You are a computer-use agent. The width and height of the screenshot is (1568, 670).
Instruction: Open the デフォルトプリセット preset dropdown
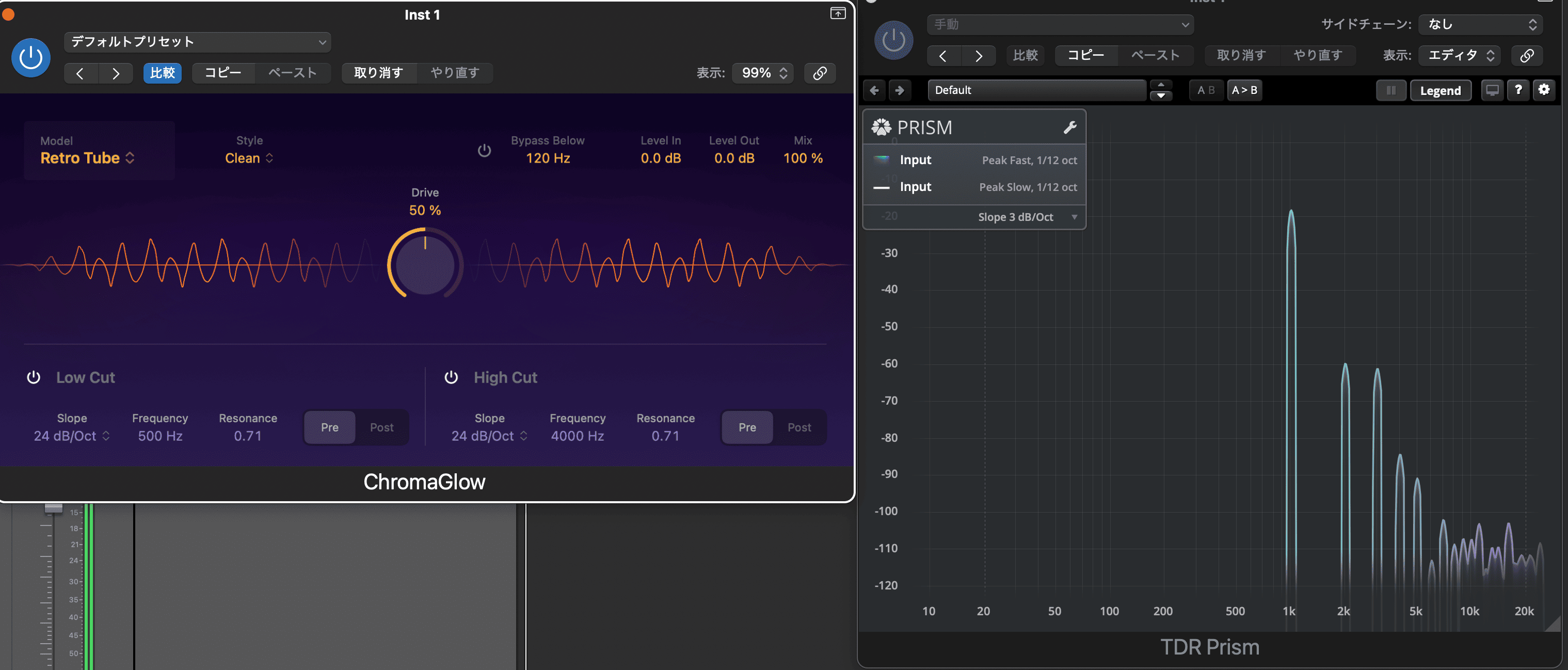[x=197, y=42]
